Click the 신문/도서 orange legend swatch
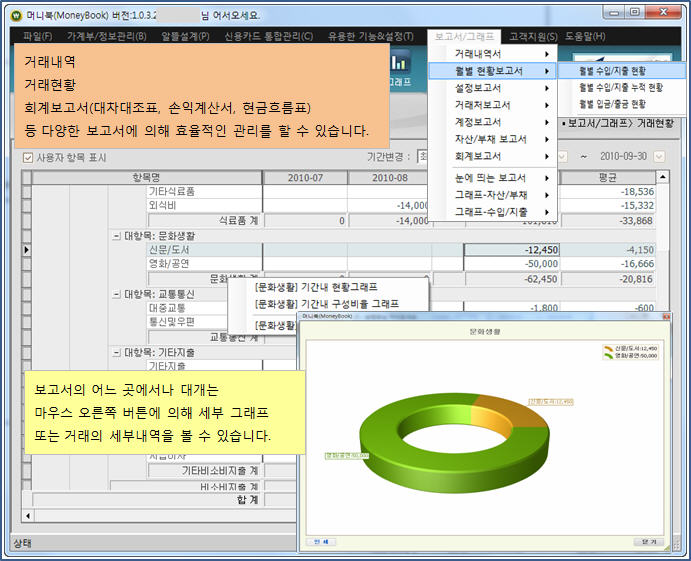 606,347
